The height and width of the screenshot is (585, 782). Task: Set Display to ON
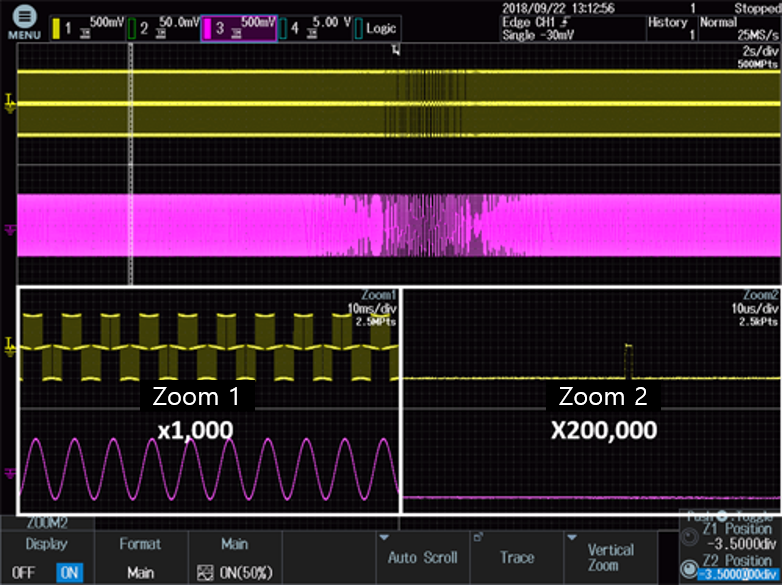tap(69, 572)
